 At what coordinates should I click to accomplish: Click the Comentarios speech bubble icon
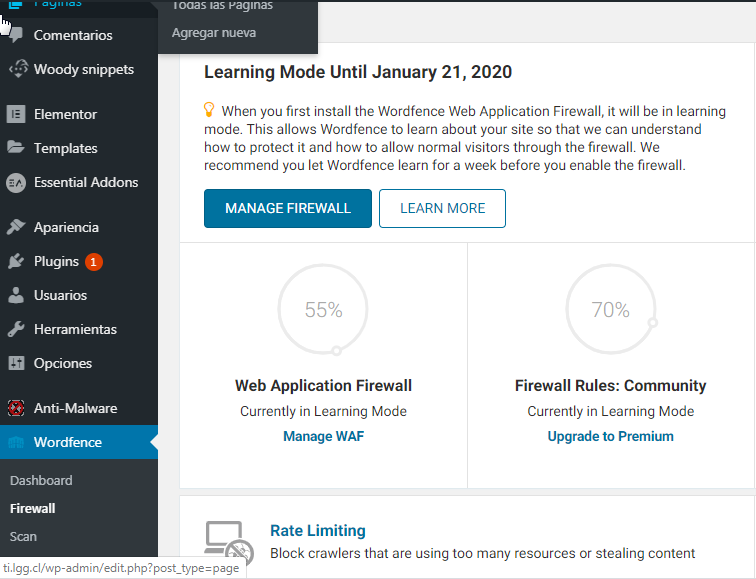[x=17, y=36]
